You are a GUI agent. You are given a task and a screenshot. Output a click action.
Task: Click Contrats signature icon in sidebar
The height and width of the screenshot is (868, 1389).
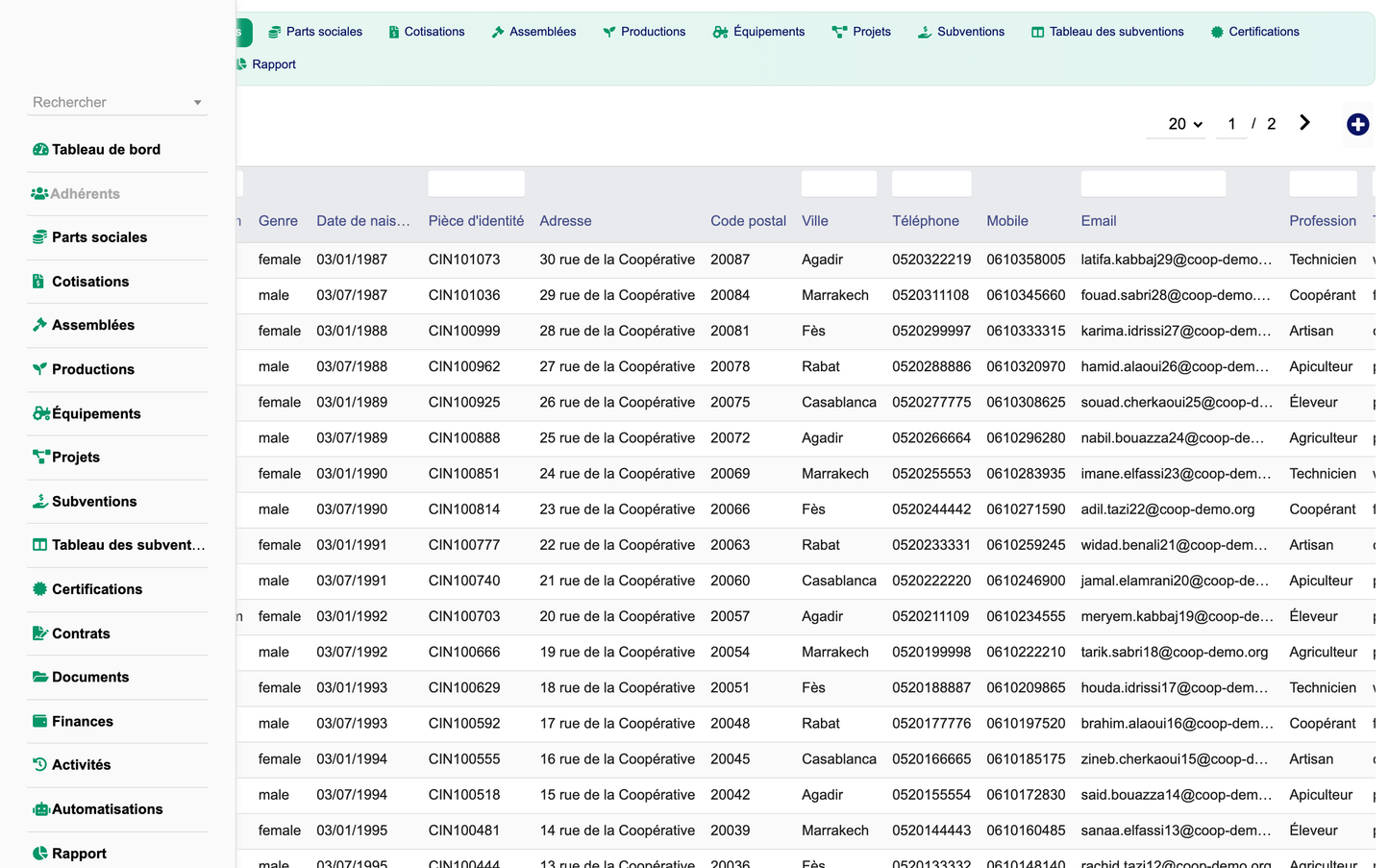point(40,633)
